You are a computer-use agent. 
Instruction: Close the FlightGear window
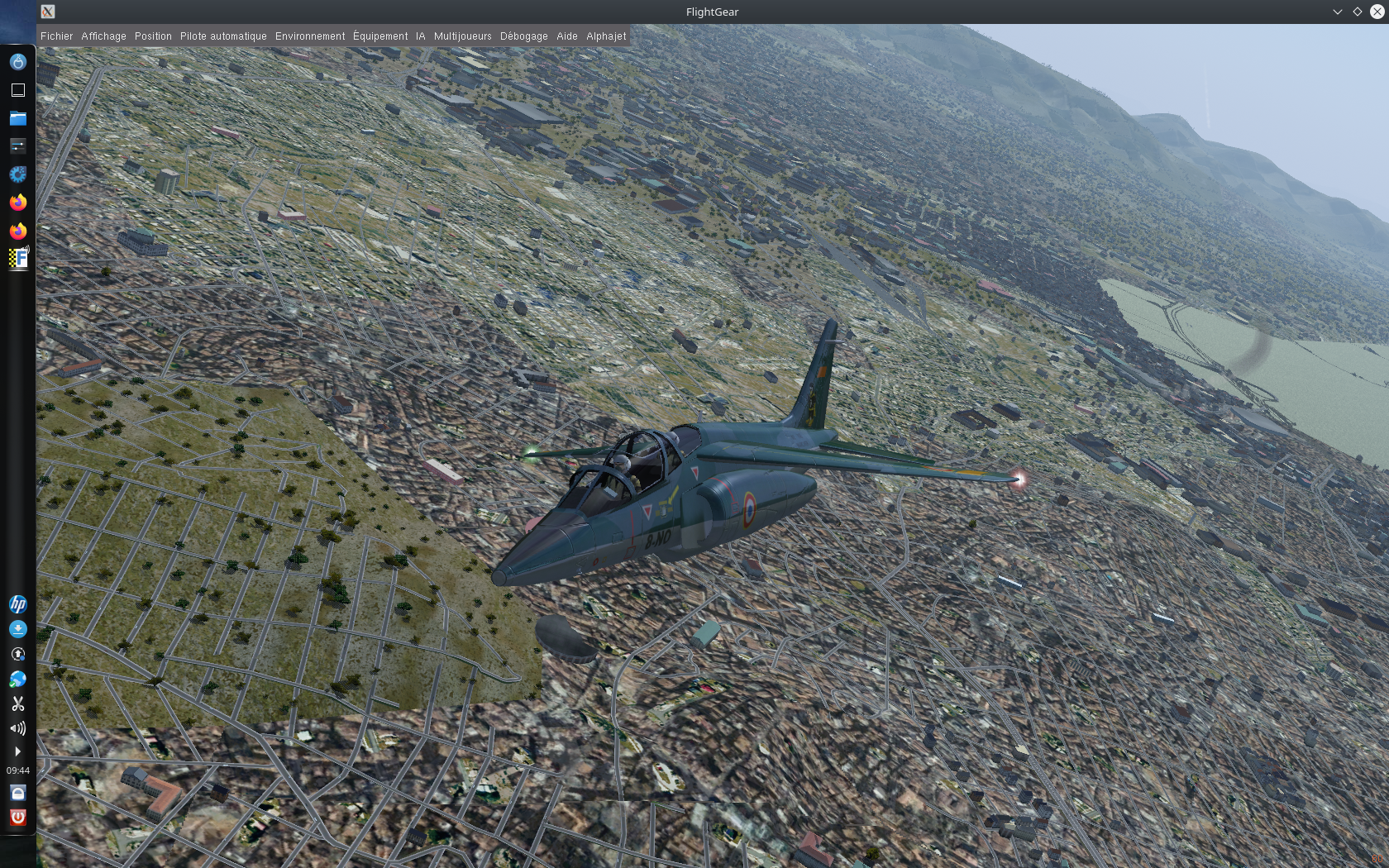(x=1377, y=12)
